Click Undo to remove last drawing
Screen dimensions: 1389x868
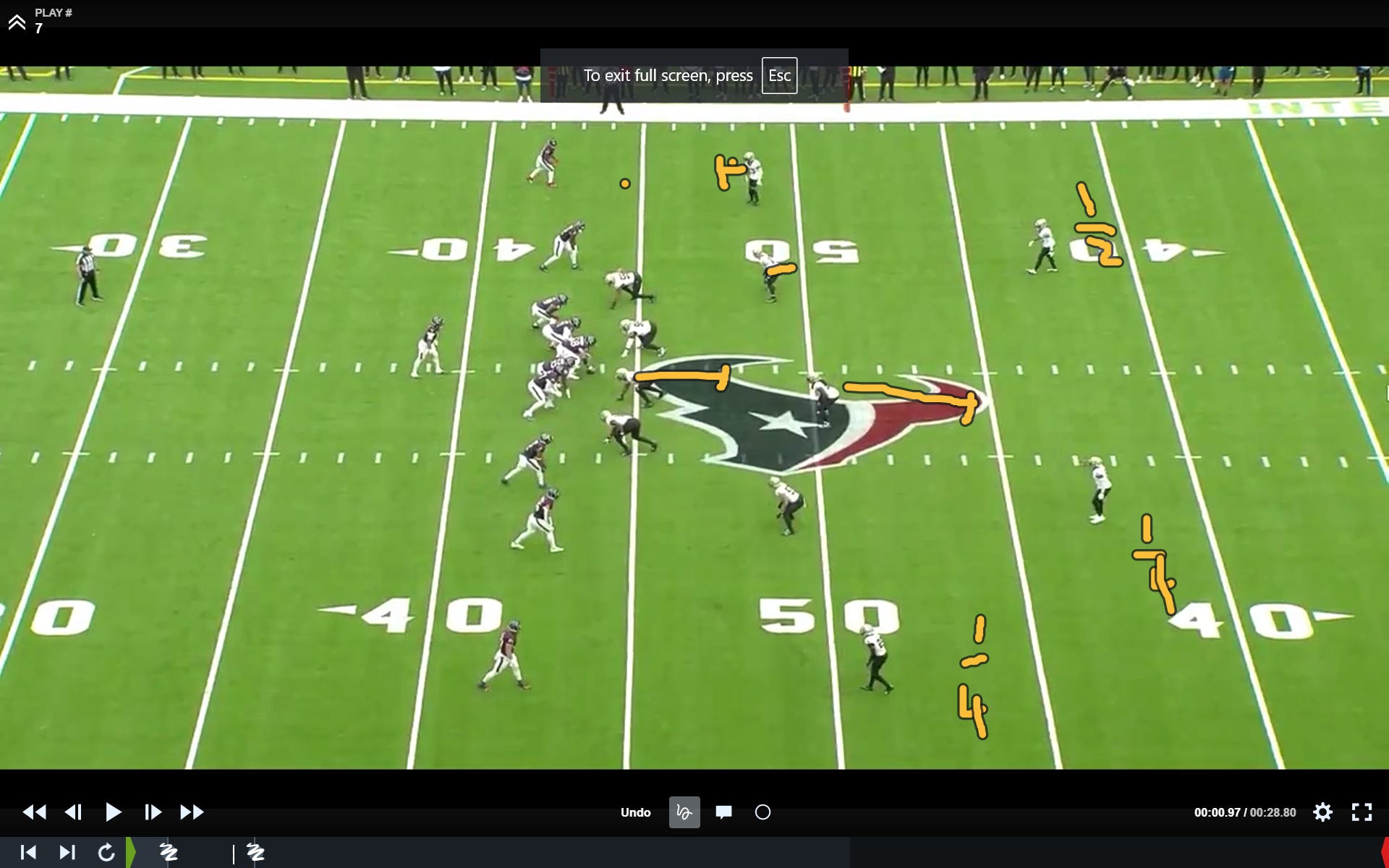(x=635, y=812)
